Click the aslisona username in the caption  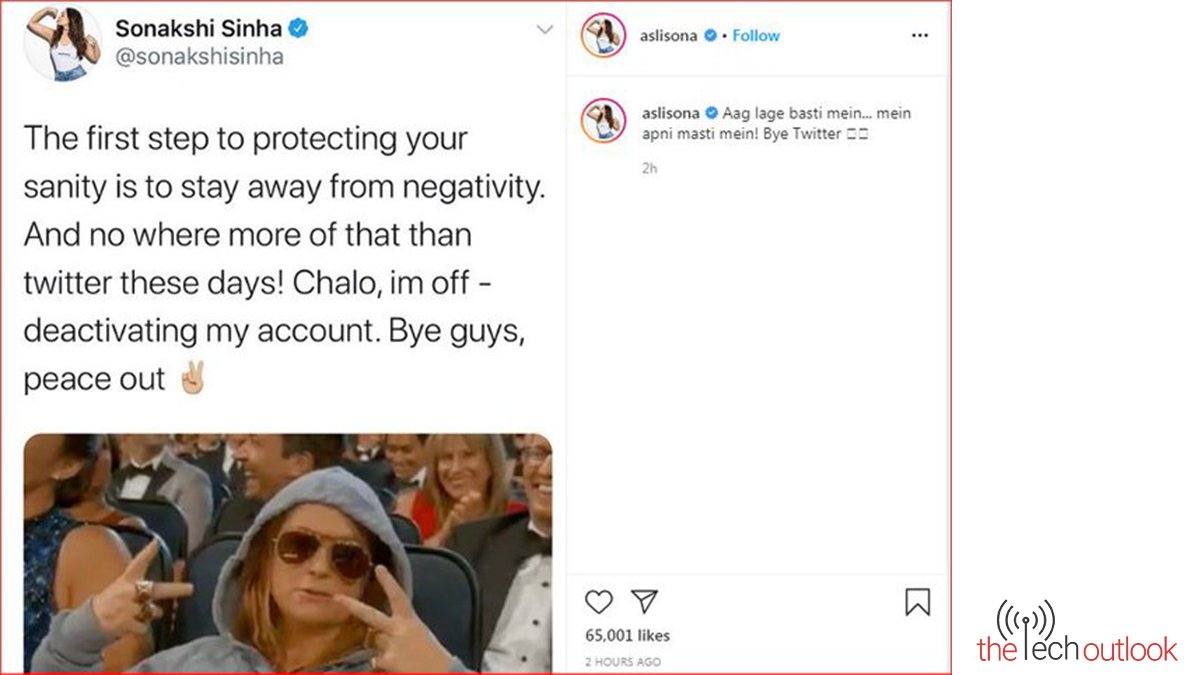[669, 114]
